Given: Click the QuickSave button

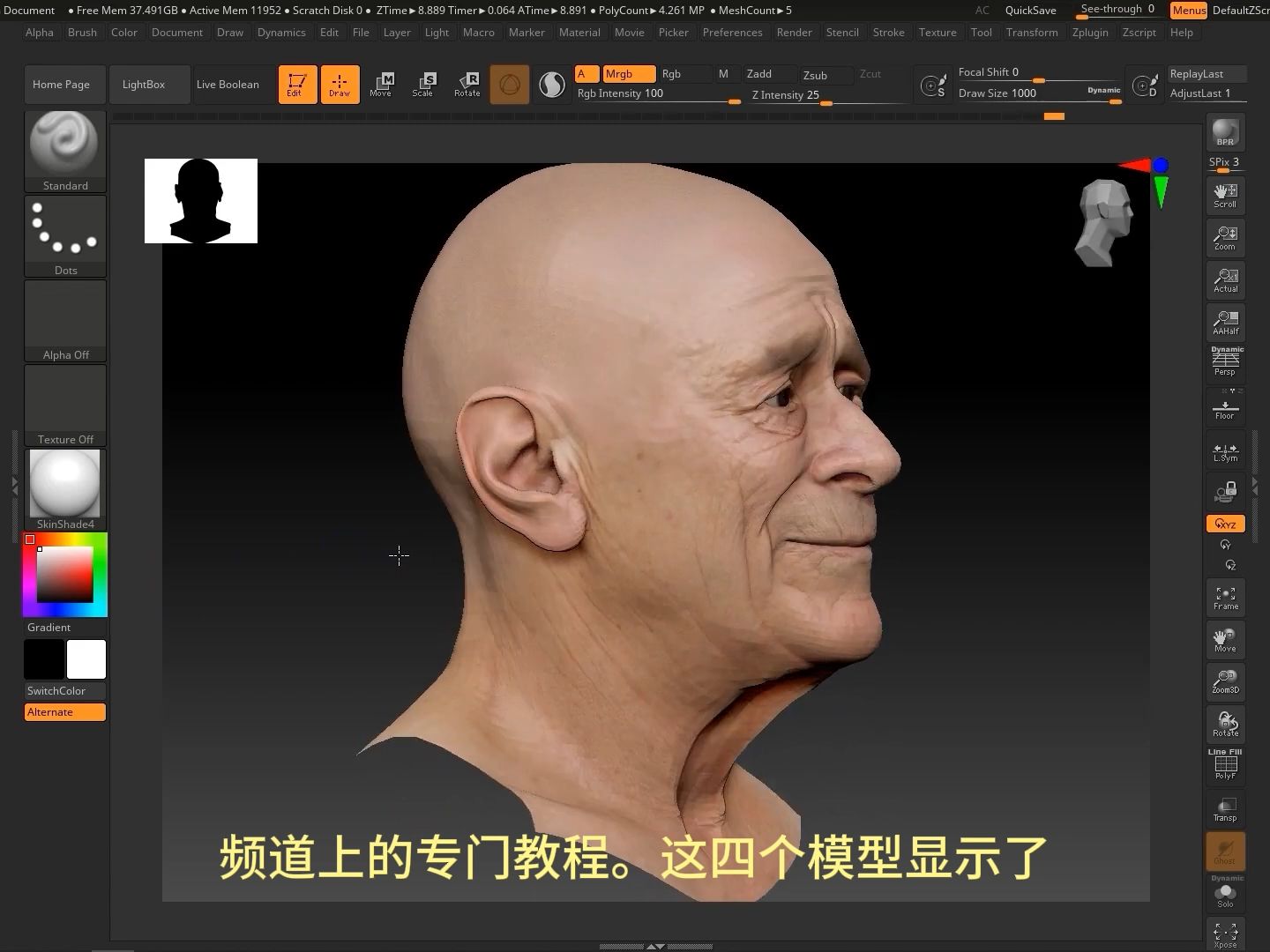Looking at the screenshot, I should tap(1030, 11).
